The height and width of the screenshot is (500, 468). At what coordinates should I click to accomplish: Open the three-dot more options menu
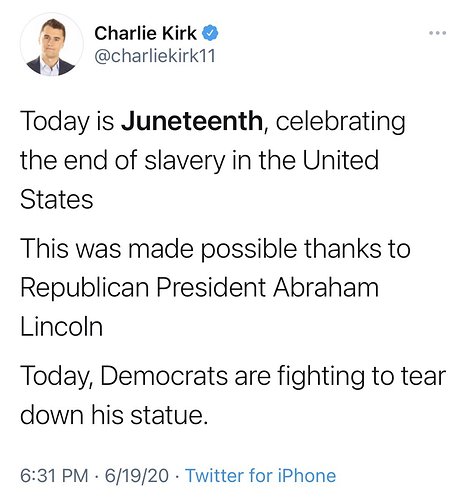pos(437,33)
